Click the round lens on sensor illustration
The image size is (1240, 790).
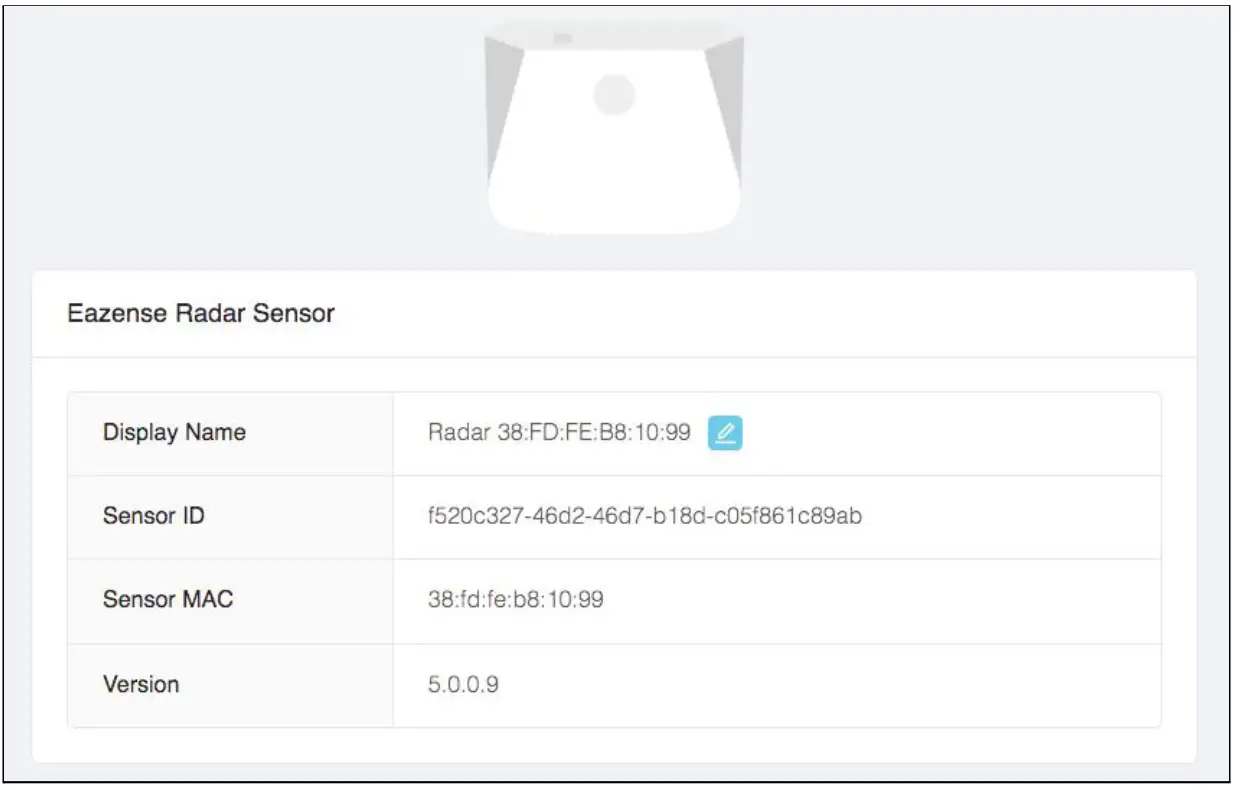613,95
